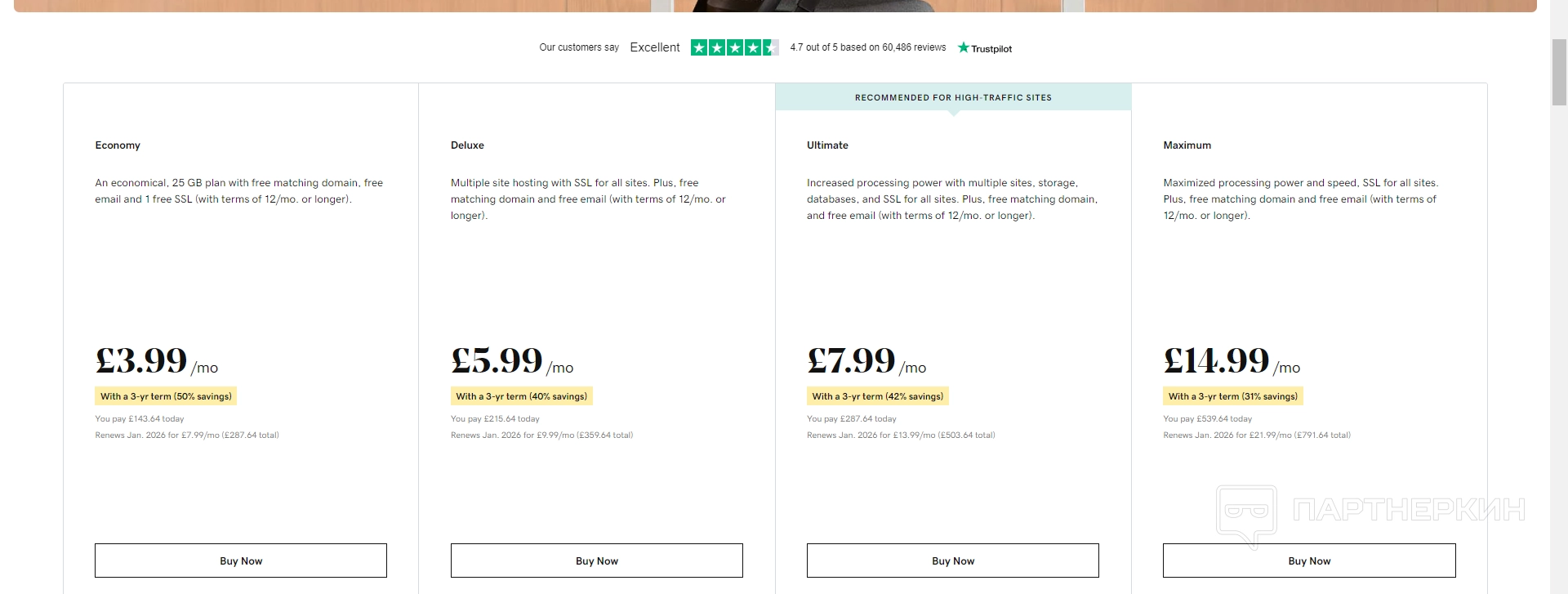The width and height of the screenshot is (1568, 594).
Task: Click the 42% savings term badge
Action: coord(877,396)
